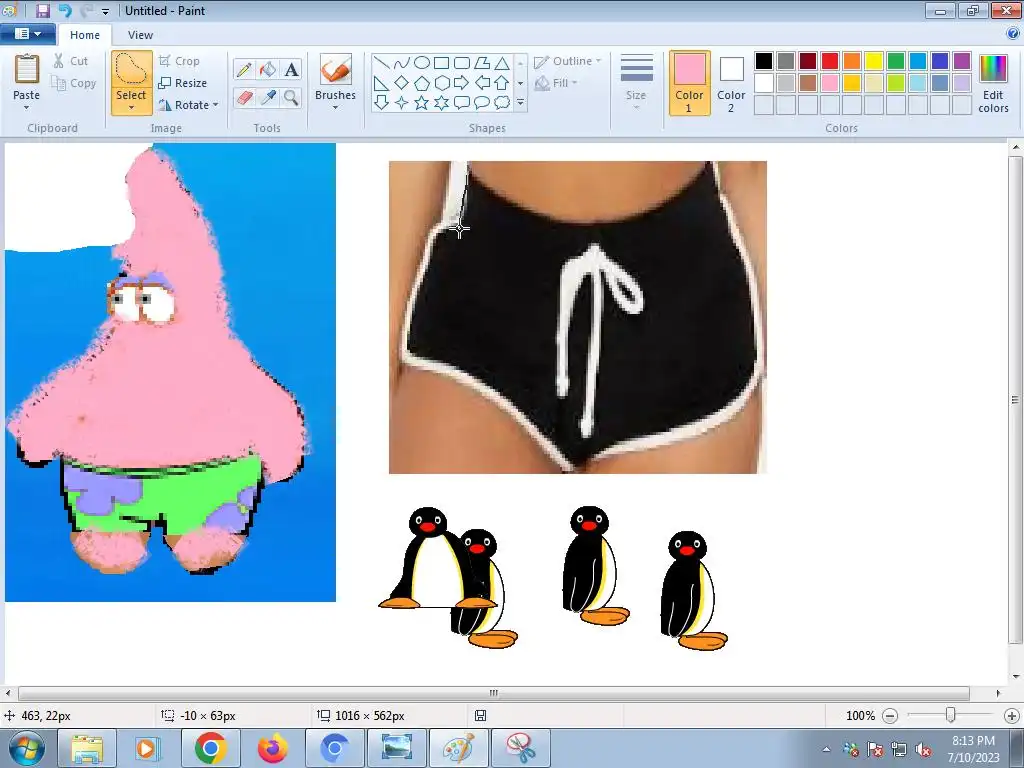The width and height of the screenshot is (1024, 768).
Task: Open Firefox from the taskbar
Action: coord(272,748)
